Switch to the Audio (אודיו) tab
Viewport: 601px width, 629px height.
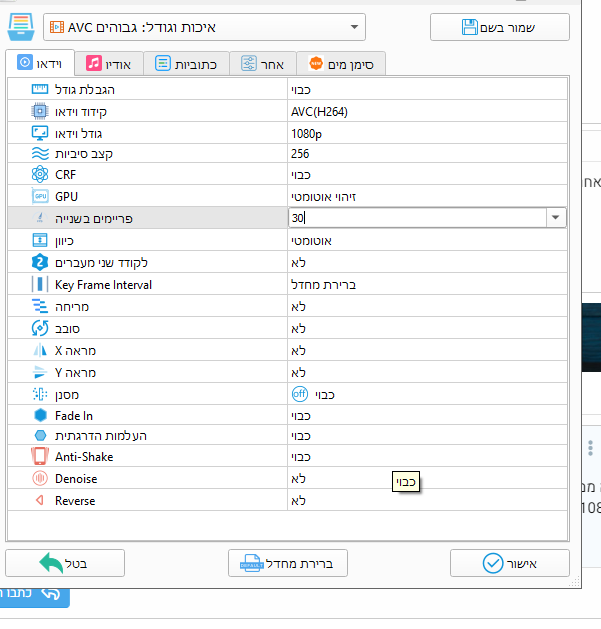tap(109, 64)
